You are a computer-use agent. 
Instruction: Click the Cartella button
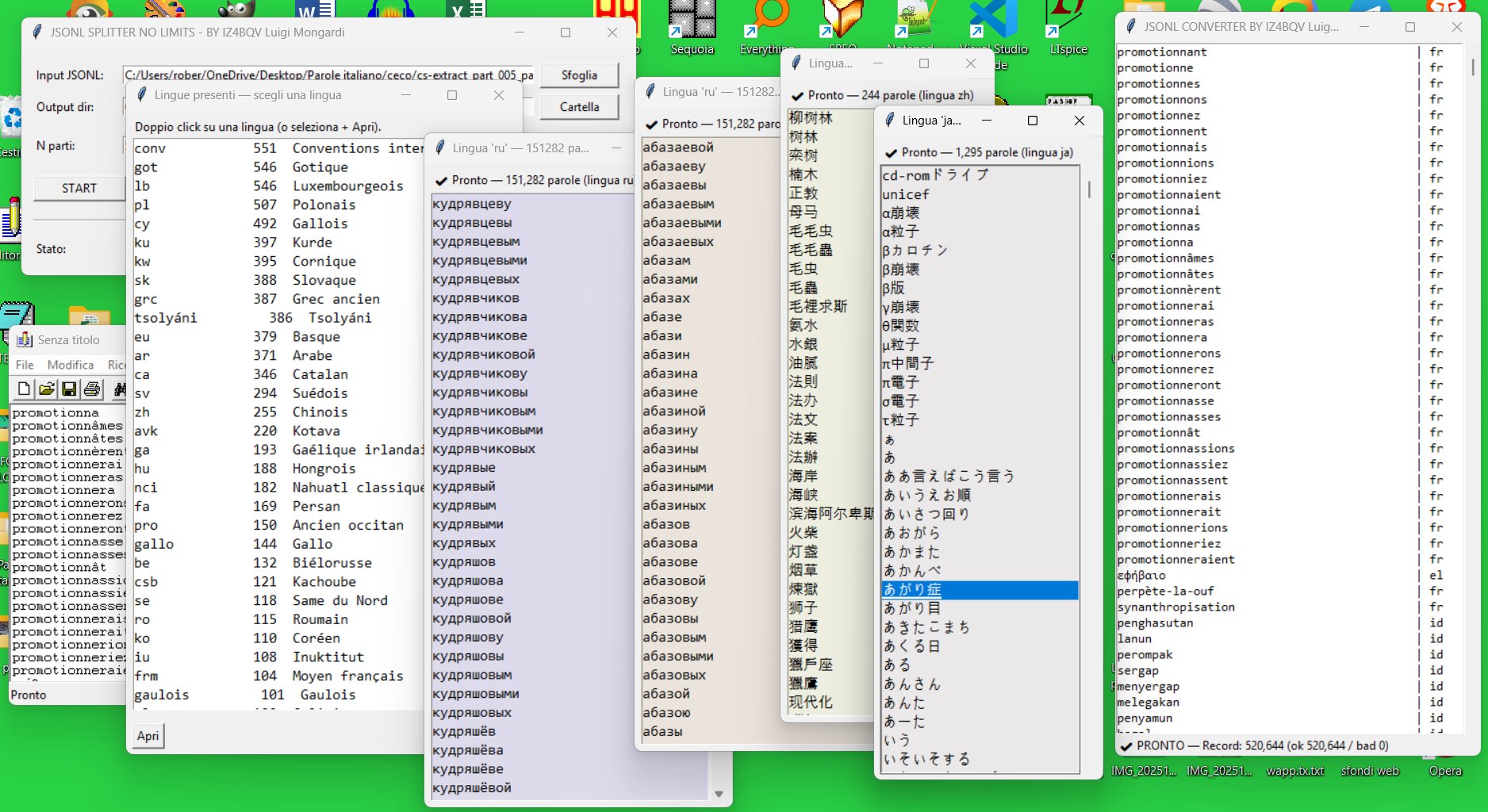click(x=578, y=106)
